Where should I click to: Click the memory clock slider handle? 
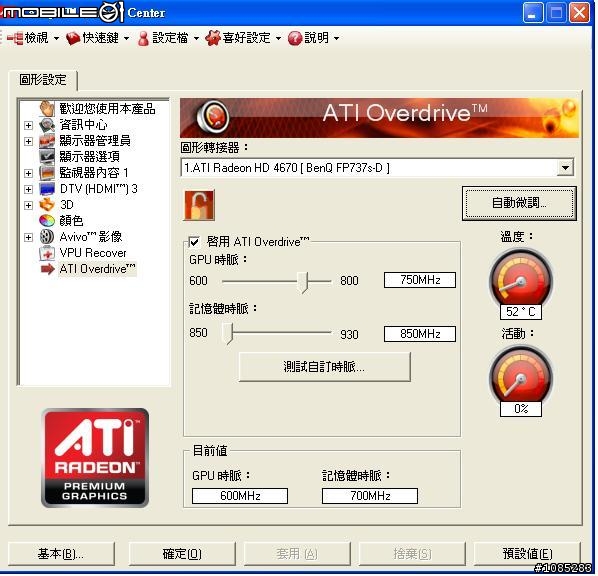click(227, 334)
